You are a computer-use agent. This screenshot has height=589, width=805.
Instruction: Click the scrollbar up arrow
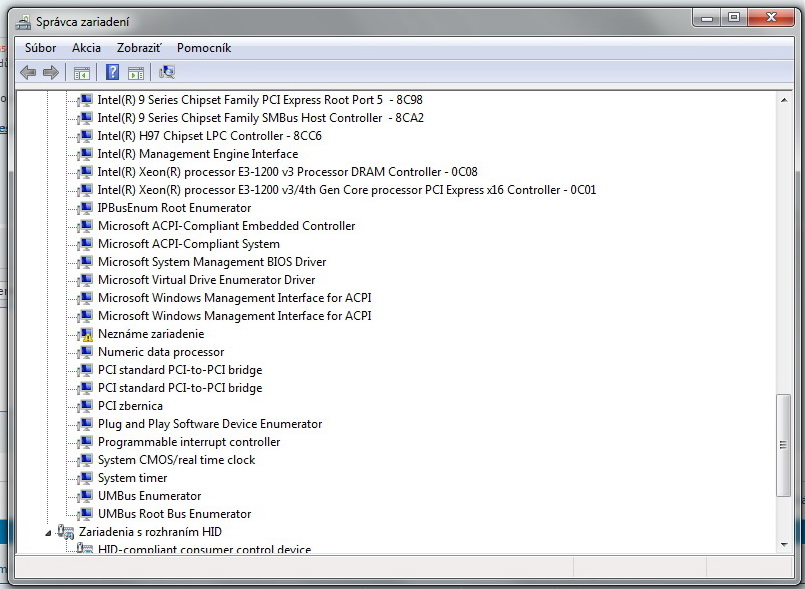point(783,100)
